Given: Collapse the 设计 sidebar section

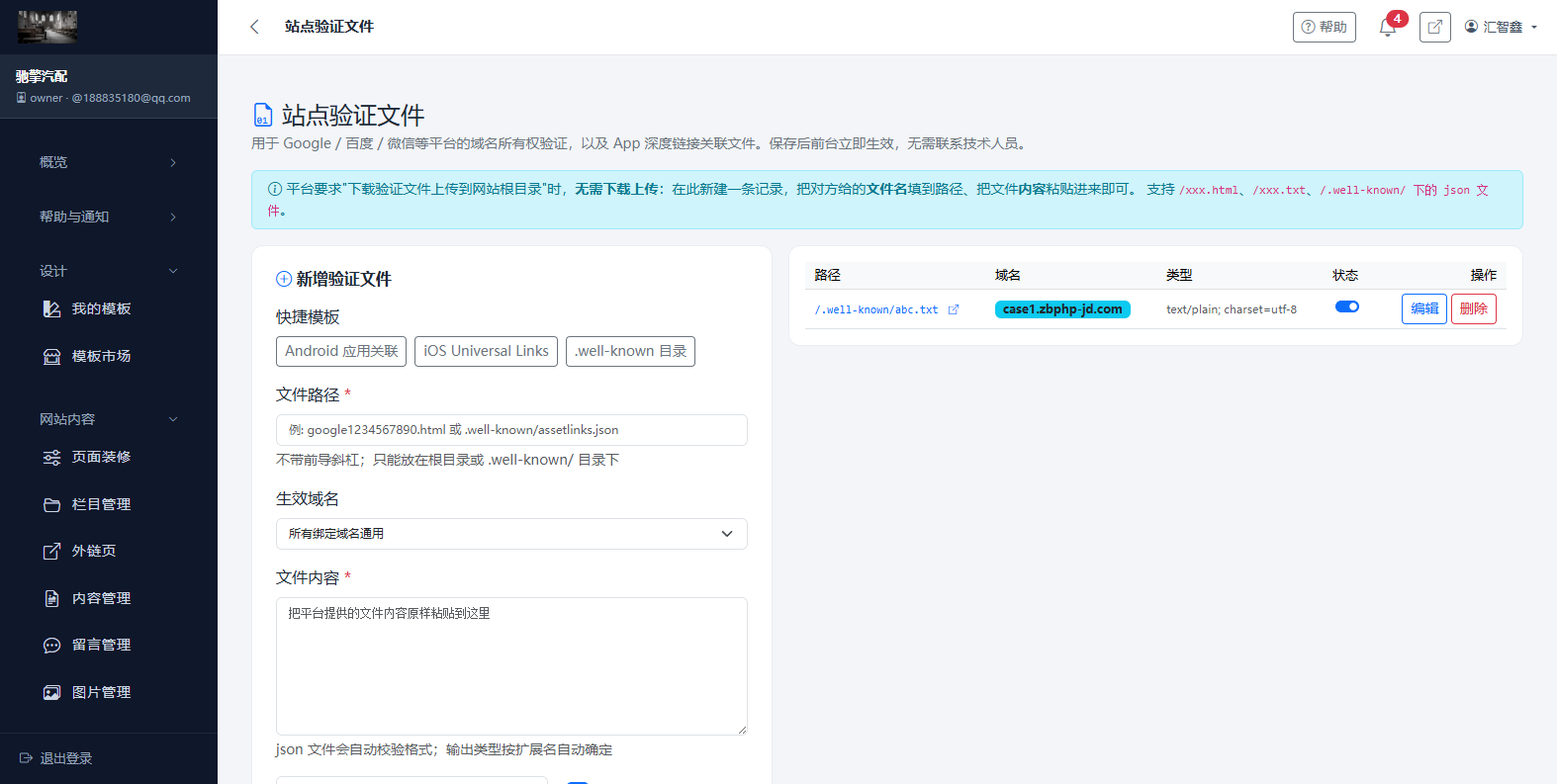Looking at the screenshot, I should (109, 271).
